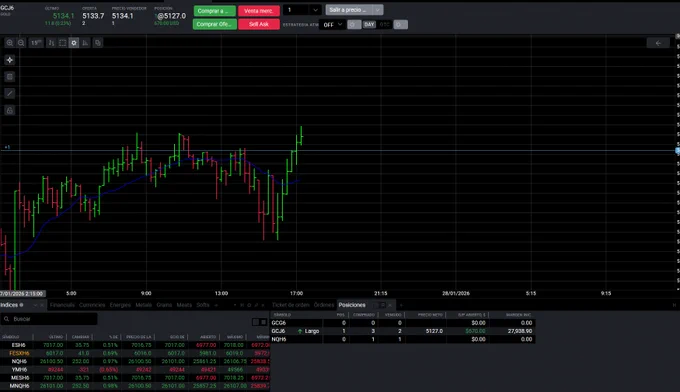
Task: Click the price marker on chart right axis
Action: [677, 150]
